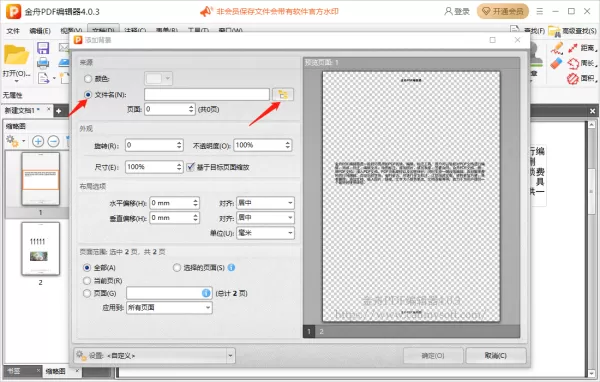Close the document pane with white X
Screen dimensions: 600x382
pyautogui.click(x=592, y=111)
